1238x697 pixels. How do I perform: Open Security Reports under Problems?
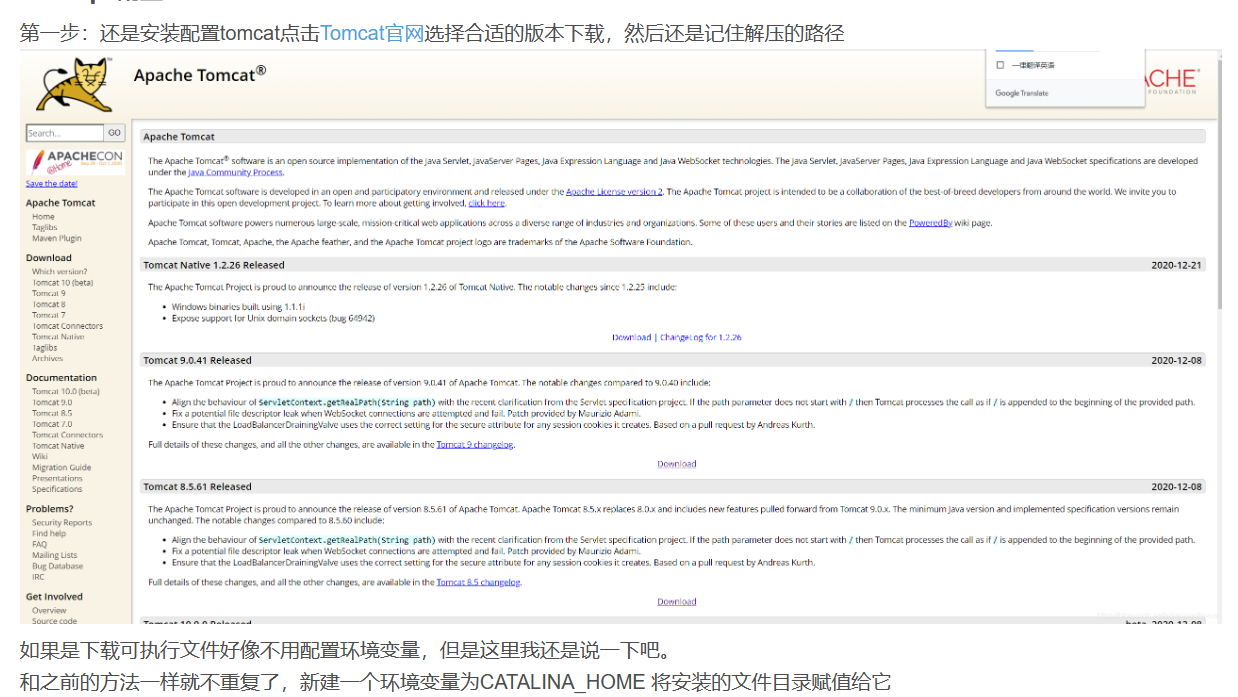click(x=62, y=522)
